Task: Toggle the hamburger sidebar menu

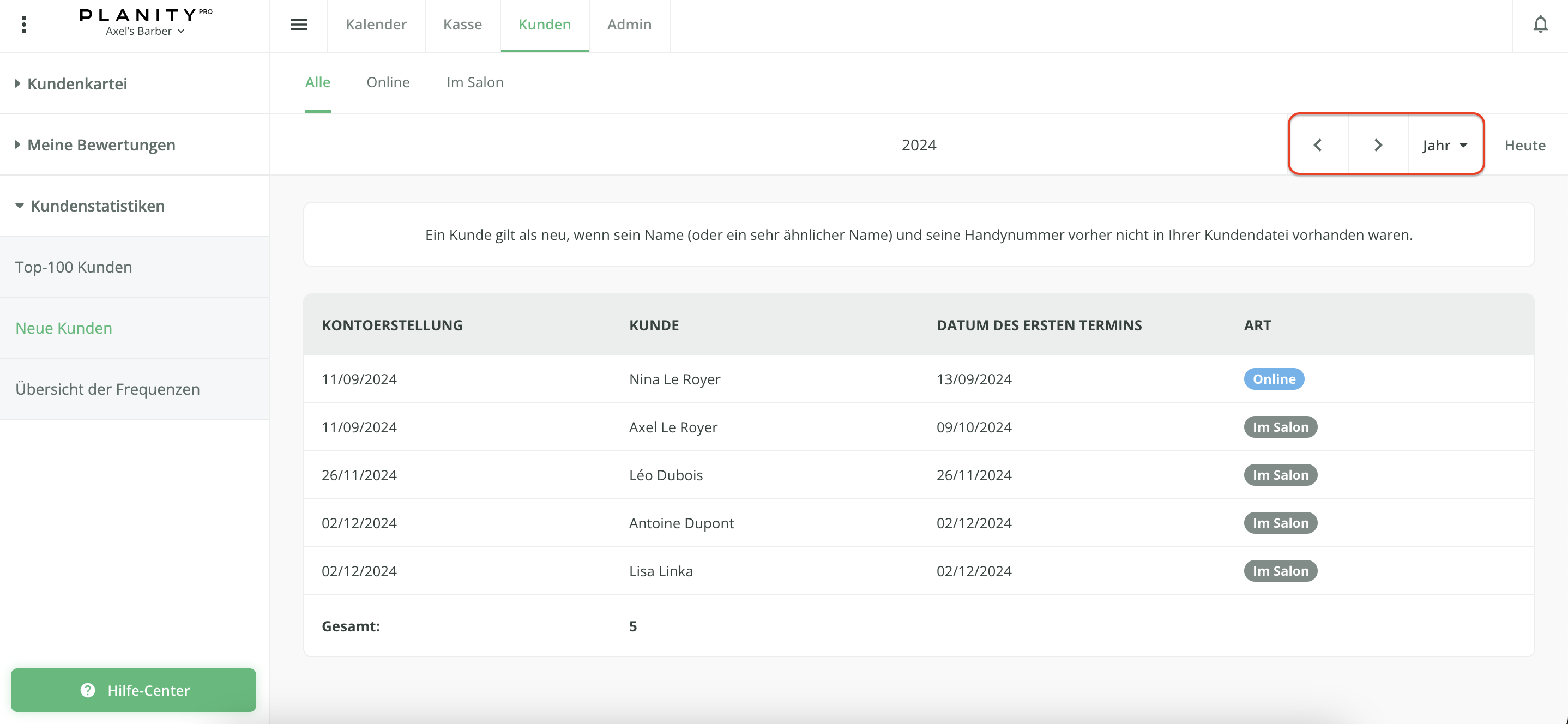Action: (x=298, y=25)
